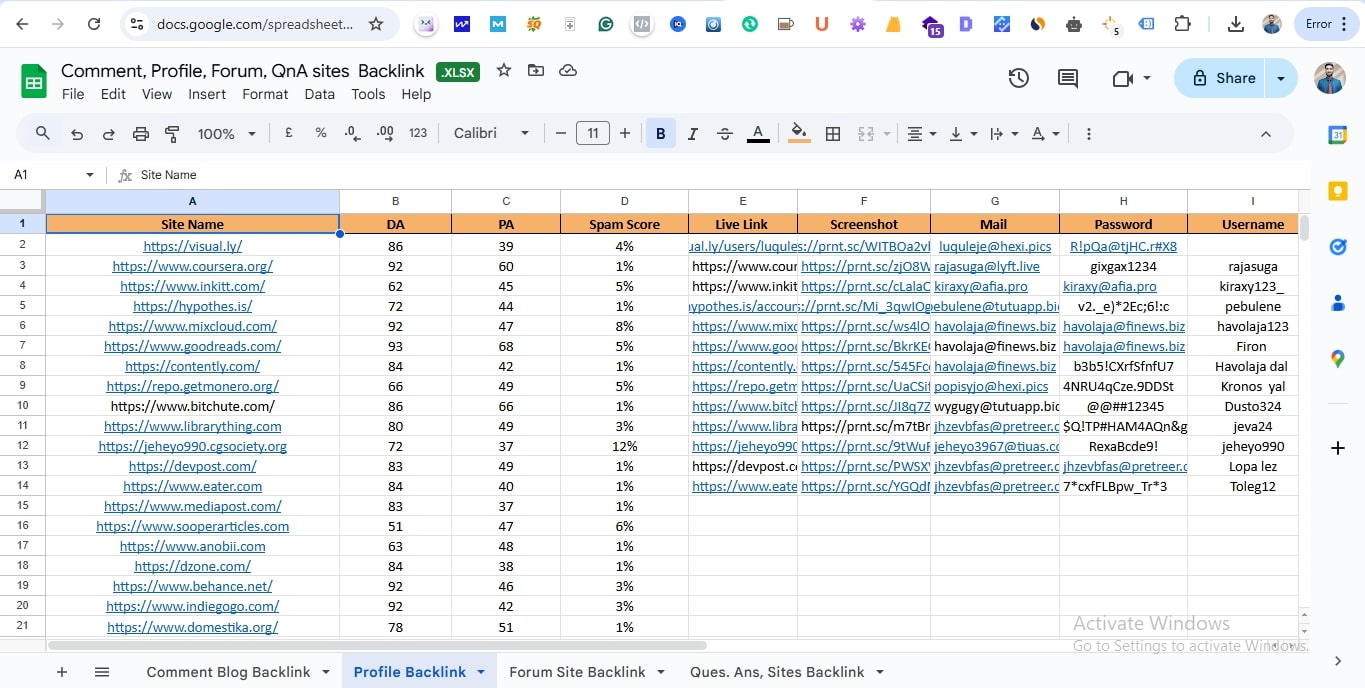Pick a cell fill color
The width and height of the screenshot is (1365, 688).
point(799,134)
